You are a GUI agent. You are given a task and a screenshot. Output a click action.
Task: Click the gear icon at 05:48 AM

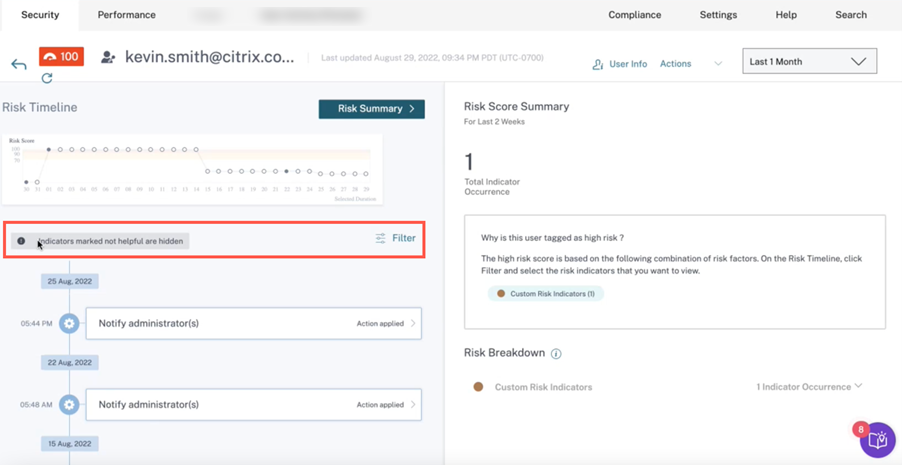pos(69,405)
